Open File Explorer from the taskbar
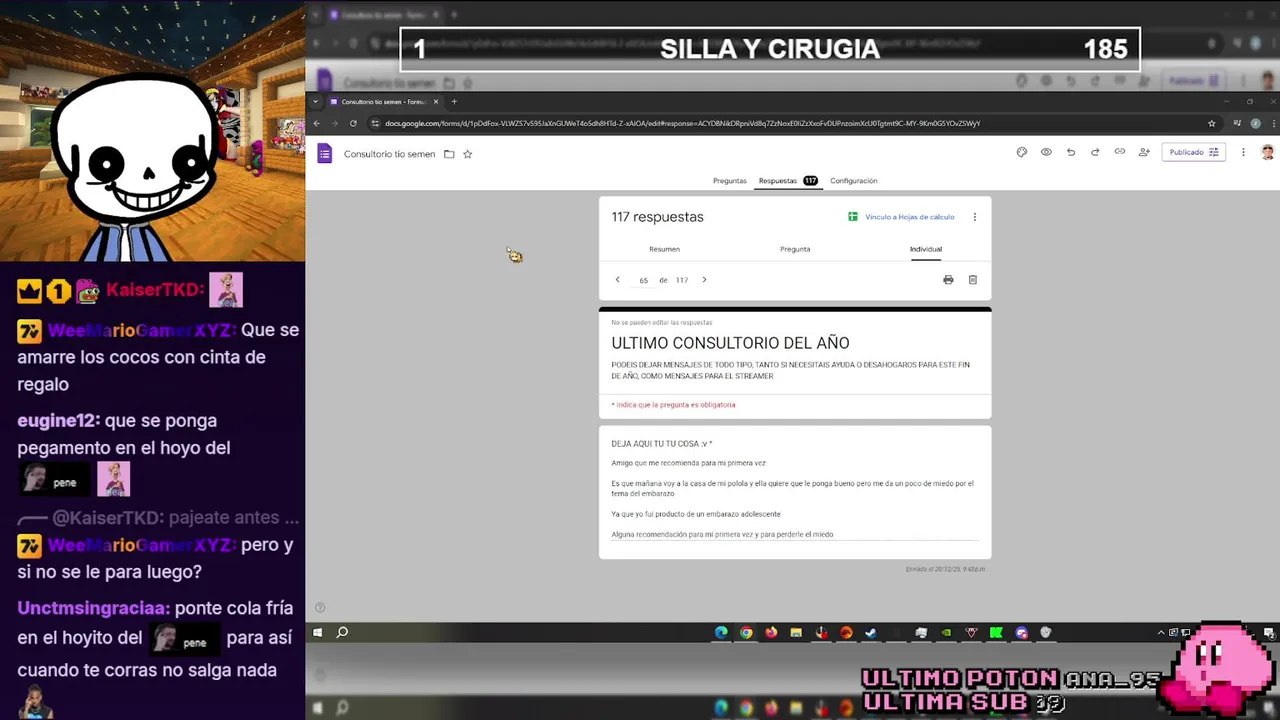This screenshot has height=720, width=1280. [796, 632]
